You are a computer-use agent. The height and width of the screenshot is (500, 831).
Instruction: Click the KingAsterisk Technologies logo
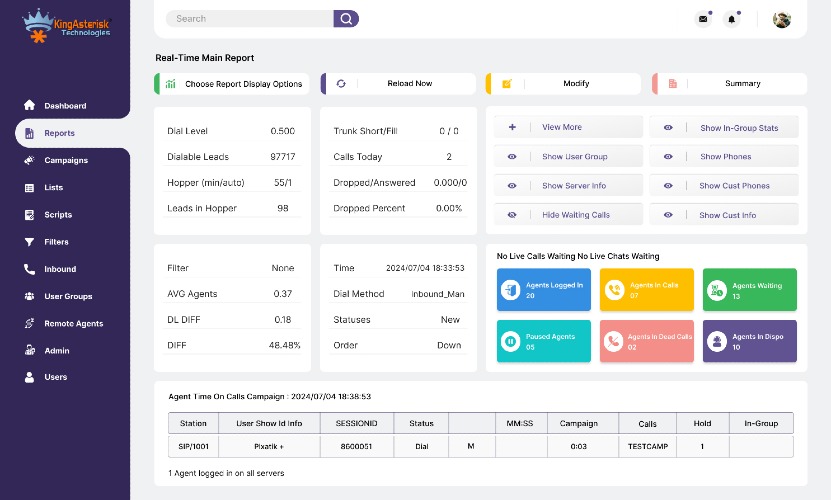click(66, 23)
